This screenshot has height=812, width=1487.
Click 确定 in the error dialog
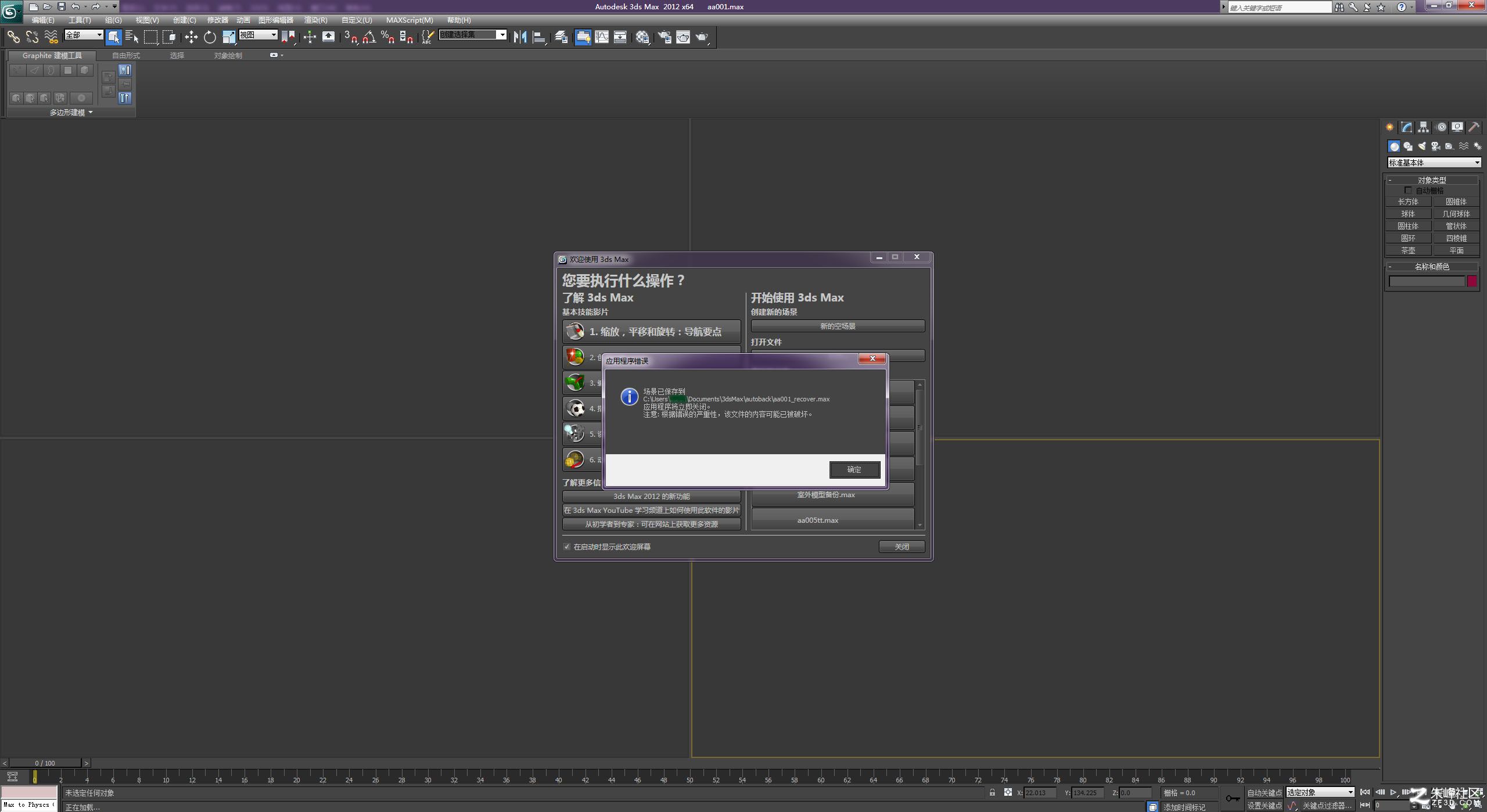pos(854,469)
